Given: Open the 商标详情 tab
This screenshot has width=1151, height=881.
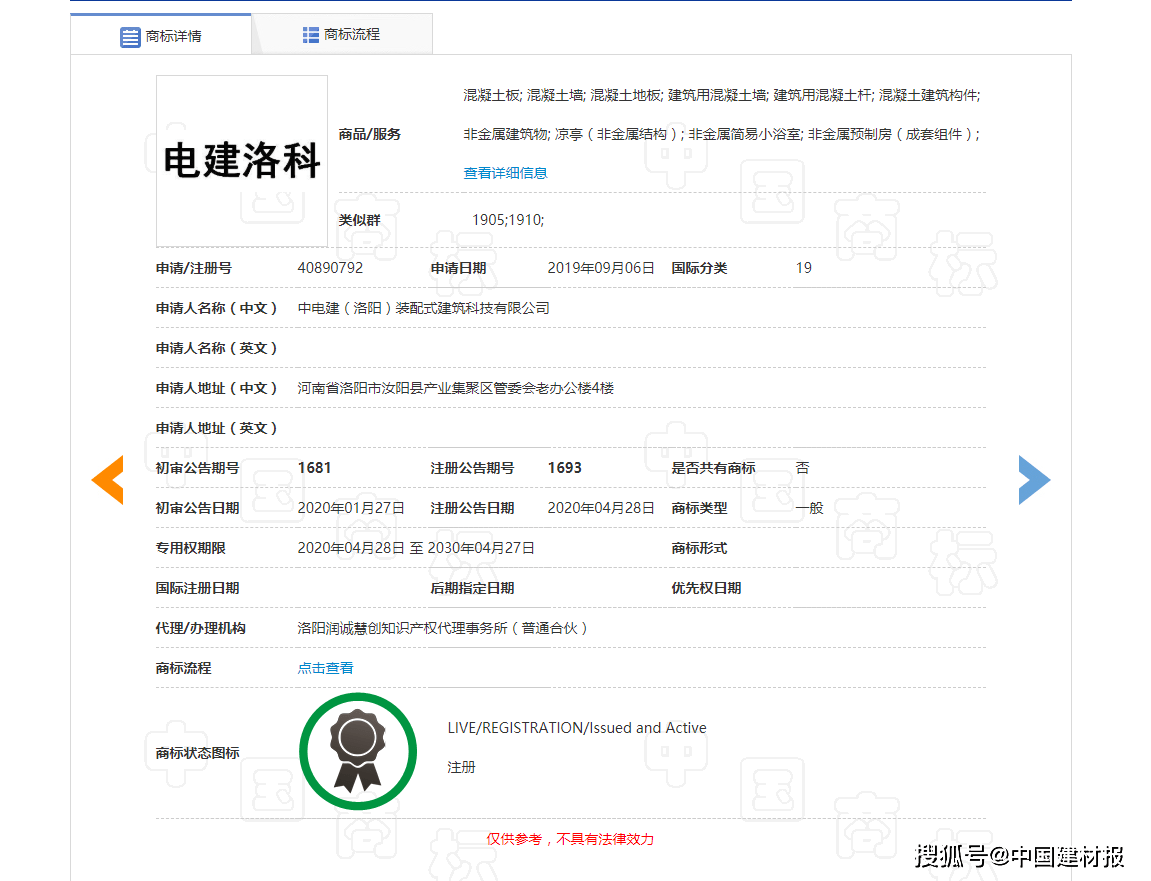Looking at the screenshot, I should tap(161, 35).
